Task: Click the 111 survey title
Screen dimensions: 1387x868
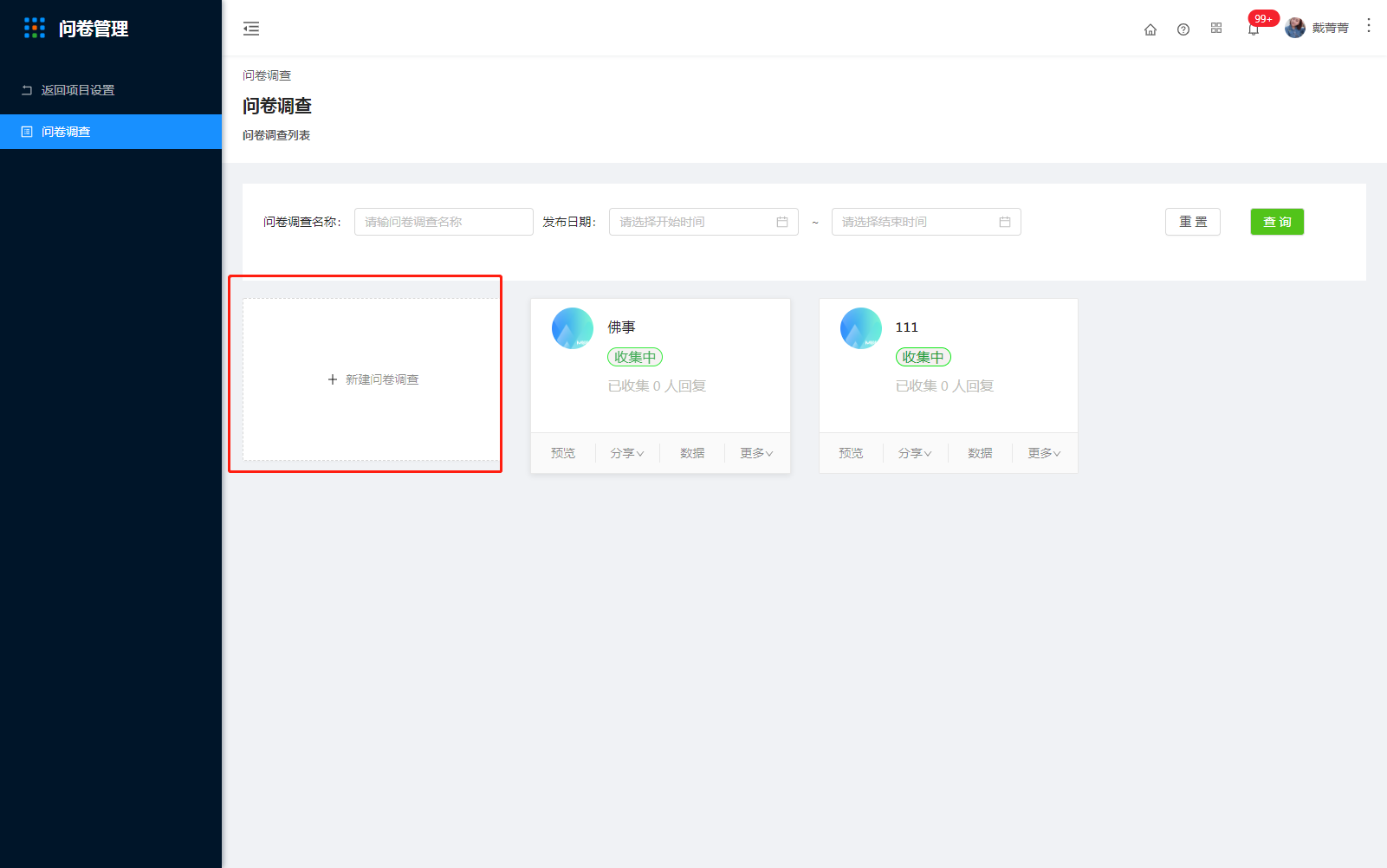Action: 907,327
